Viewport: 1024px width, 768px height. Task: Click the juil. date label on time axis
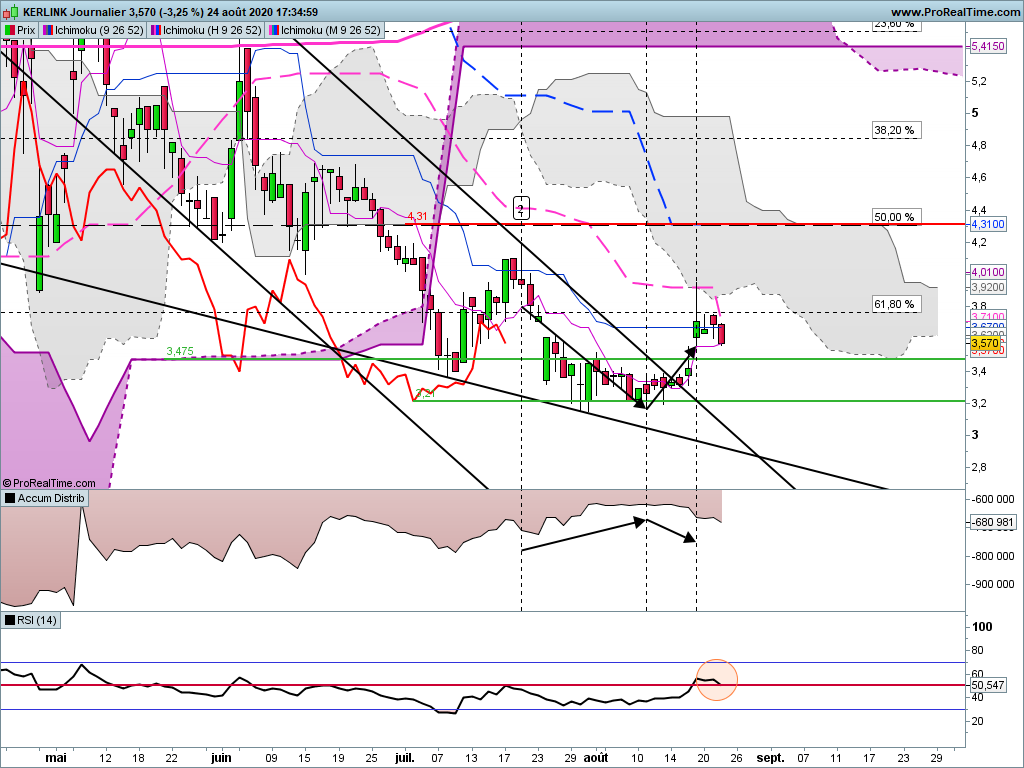pyautogui.click(x=405, y=758)
